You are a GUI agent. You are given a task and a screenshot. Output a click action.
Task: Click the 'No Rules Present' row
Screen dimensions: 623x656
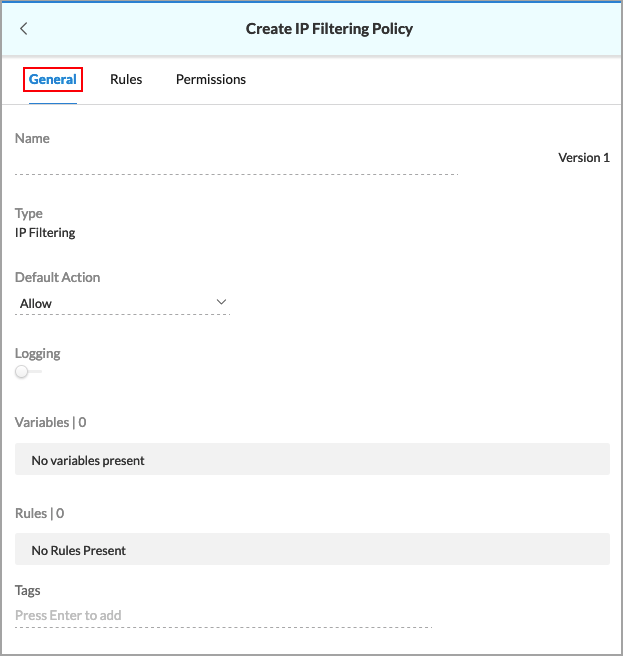312,549
